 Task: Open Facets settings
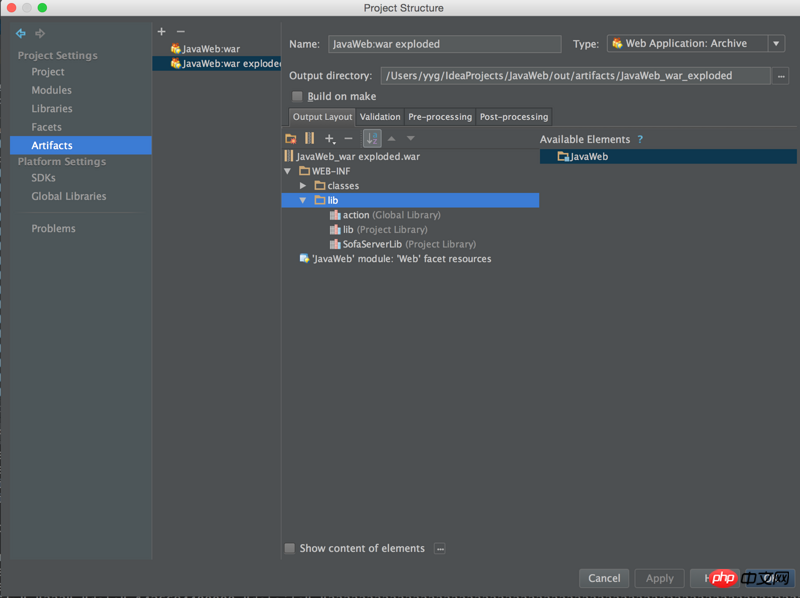click(x=46, y=127)
